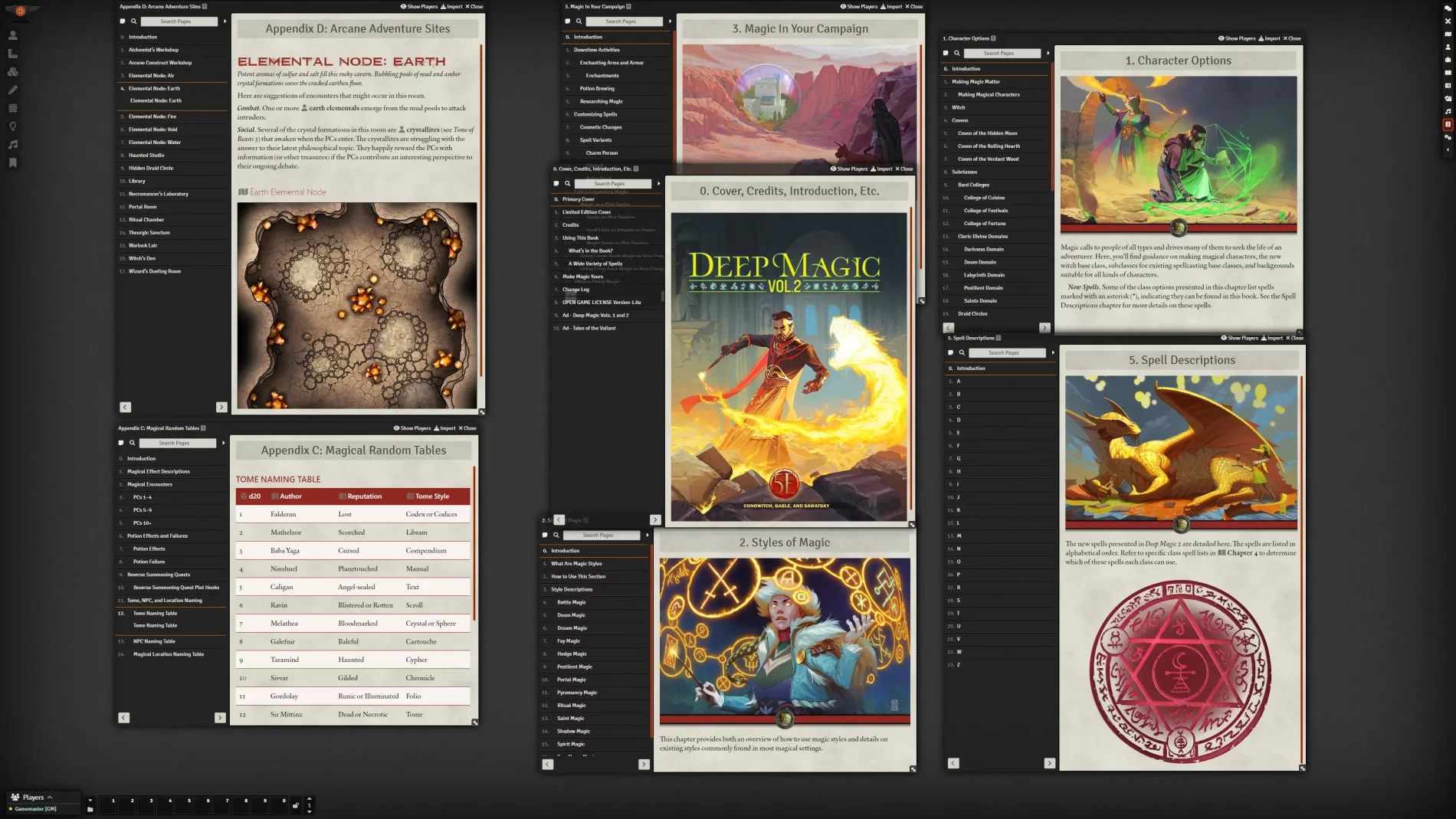Open the macro directory folder icon
The height and width of the screenshot is (819, 1456).
pyautogui.click(x=90, y=809)
